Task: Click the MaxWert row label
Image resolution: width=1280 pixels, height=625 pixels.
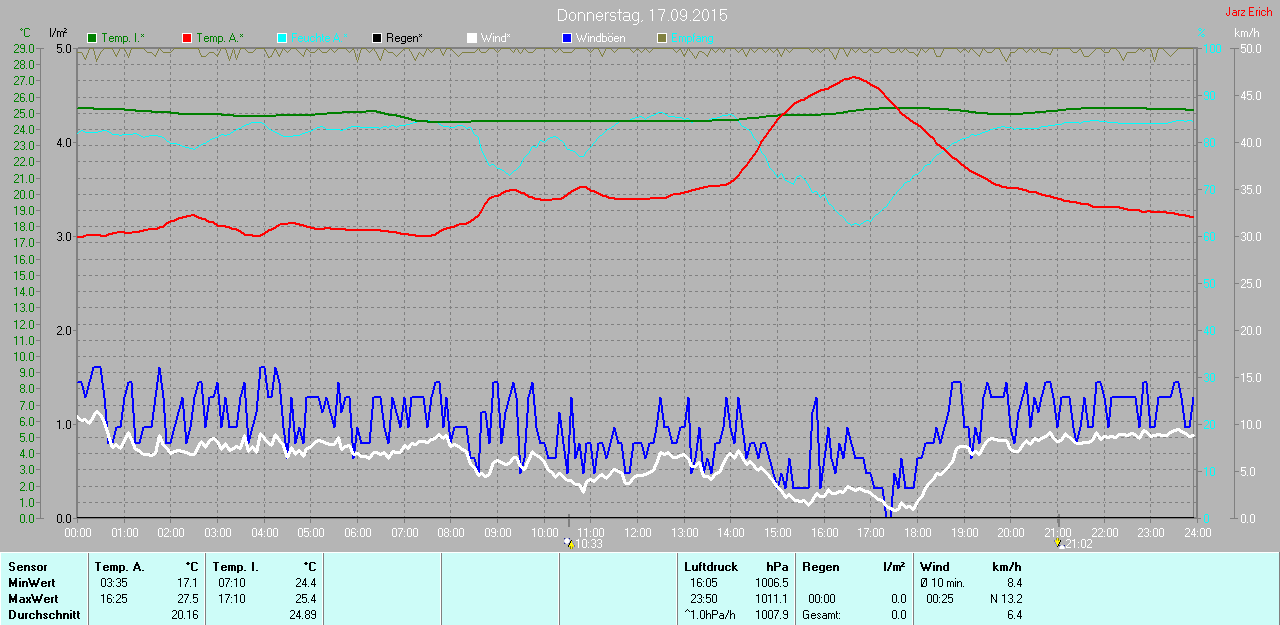Action: [x=33, y=599]
